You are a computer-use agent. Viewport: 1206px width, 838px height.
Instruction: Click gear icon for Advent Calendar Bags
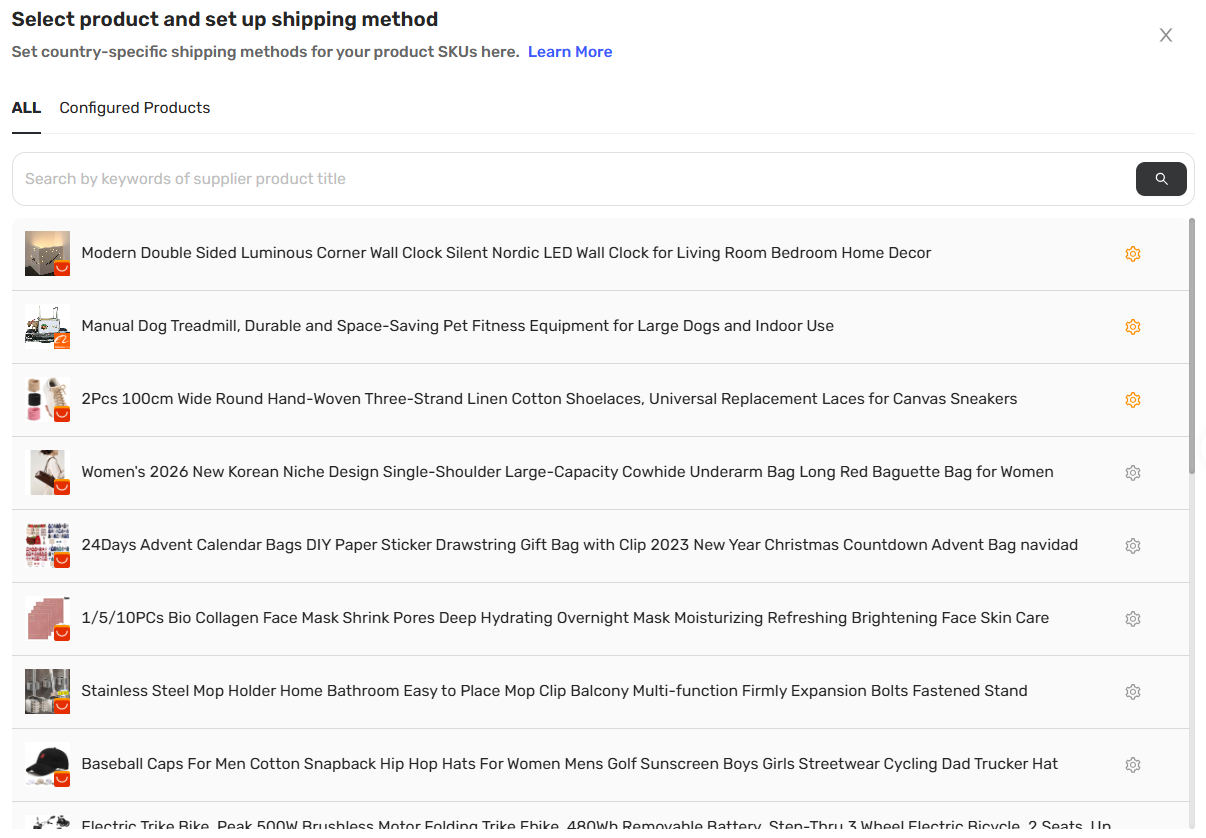pos(1133,546)
